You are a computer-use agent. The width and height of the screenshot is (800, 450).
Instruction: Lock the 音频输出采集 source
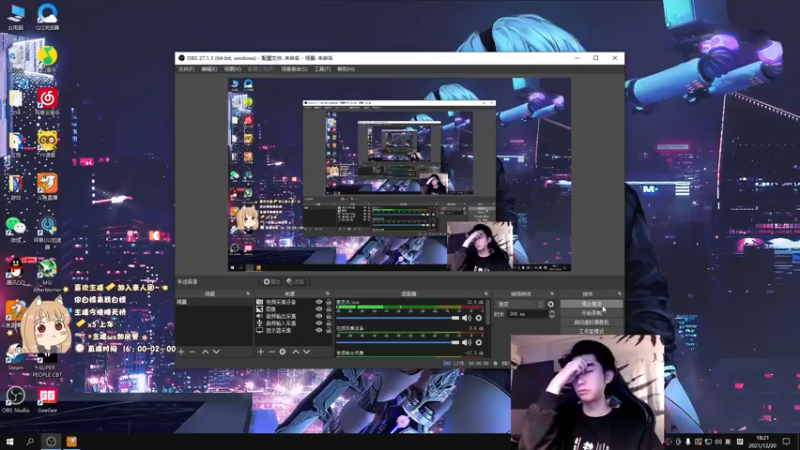pyautogui.click(x=328, y=316)
